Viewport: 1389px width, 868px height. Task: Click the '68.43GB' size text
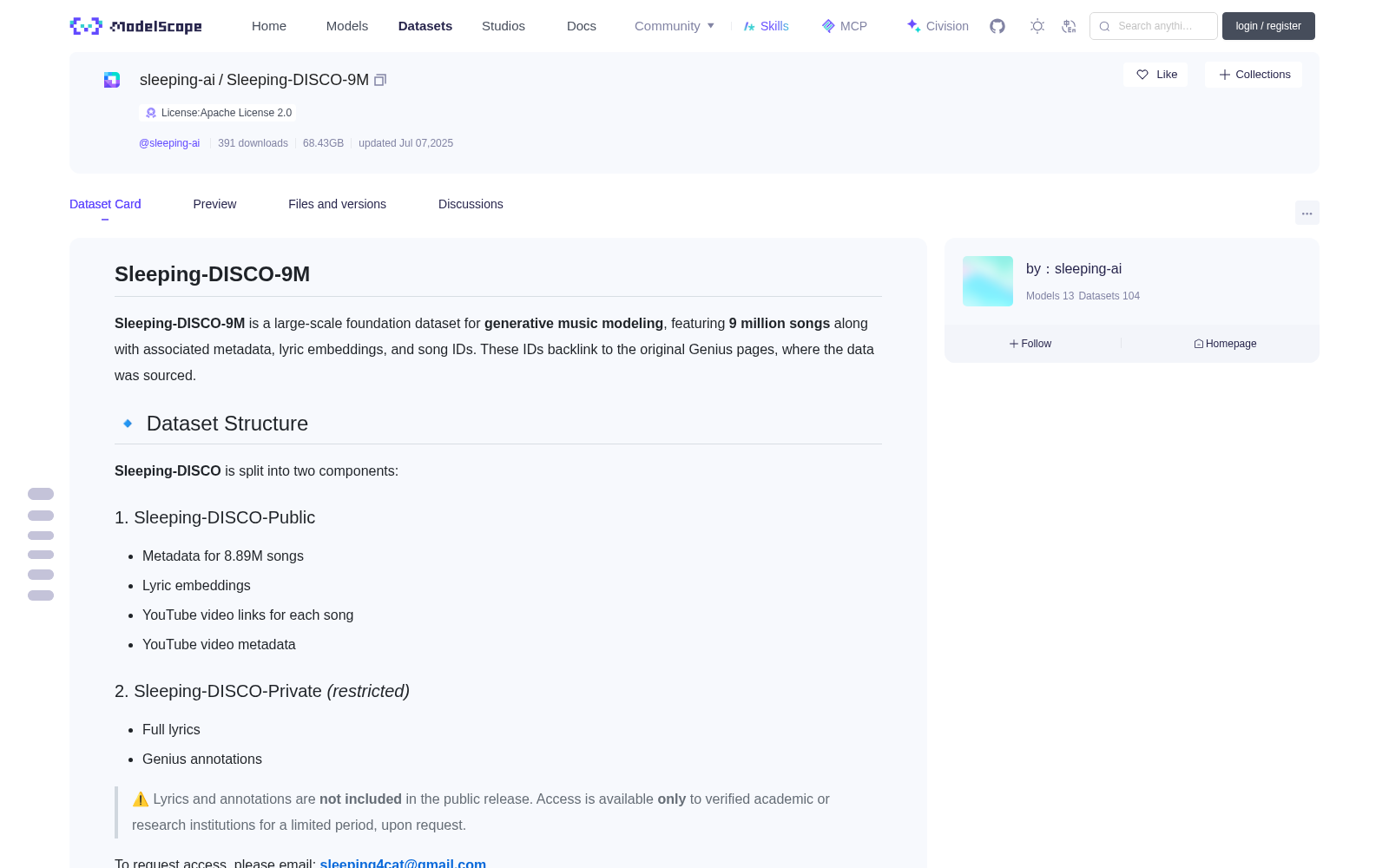(x=323, y=143)
